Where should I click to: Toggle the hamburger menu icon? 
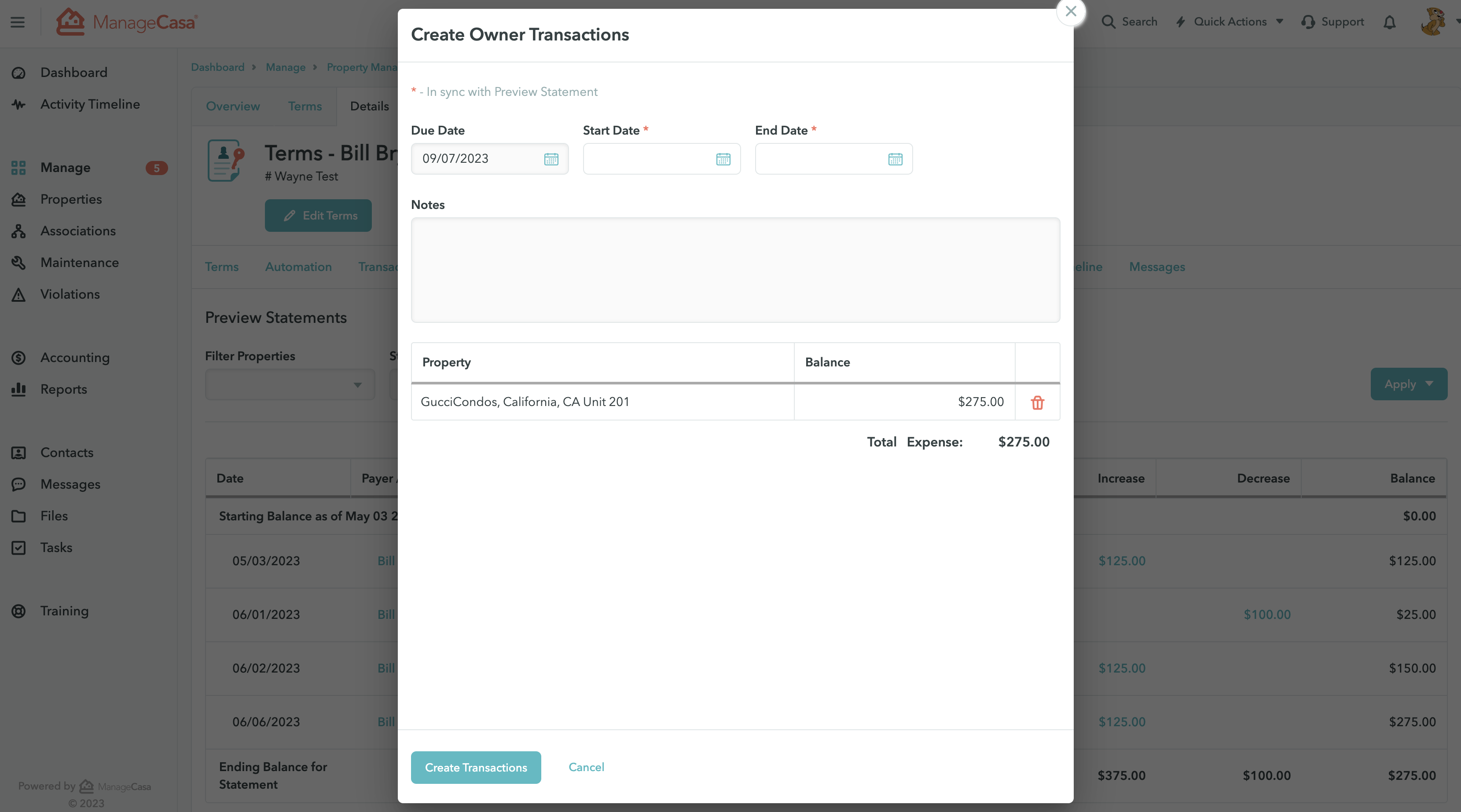coord(18,22)
